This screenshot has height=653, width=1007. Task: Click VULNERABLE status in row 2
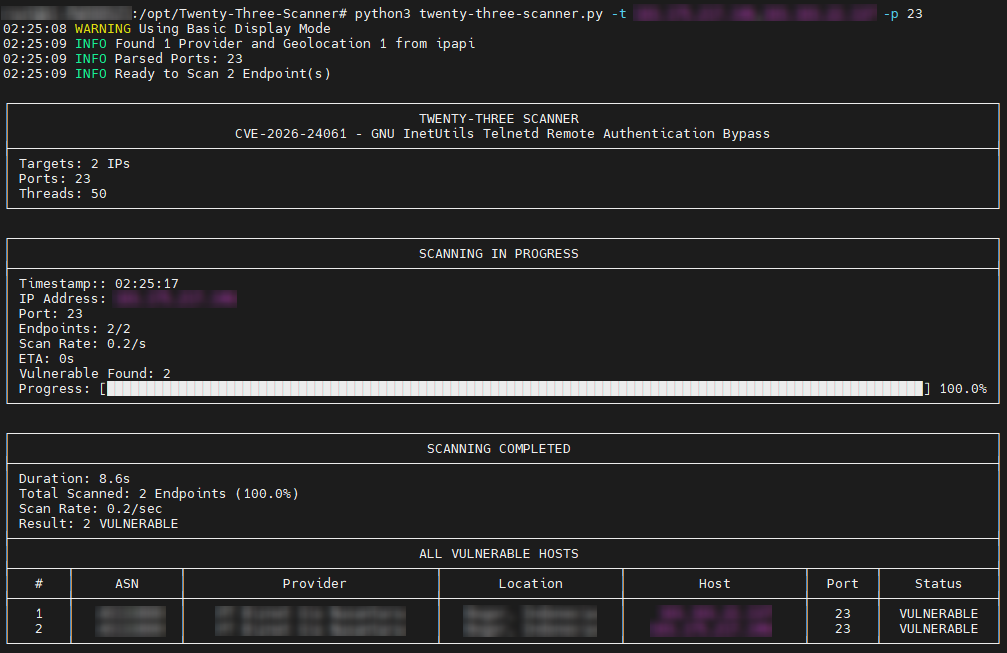938,629
